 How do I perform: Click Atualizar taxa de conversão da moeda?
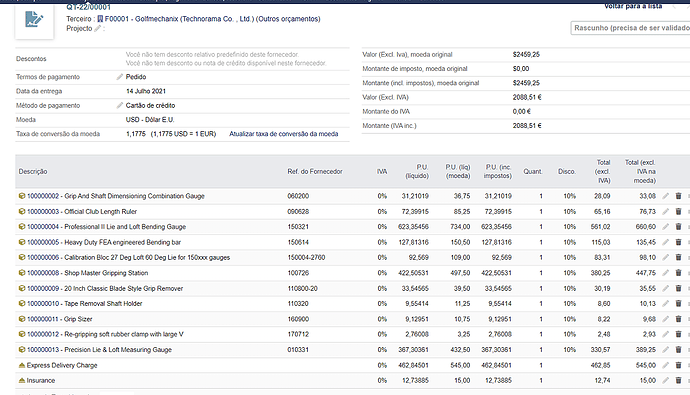pyautogui.click(x=283, y=134)
